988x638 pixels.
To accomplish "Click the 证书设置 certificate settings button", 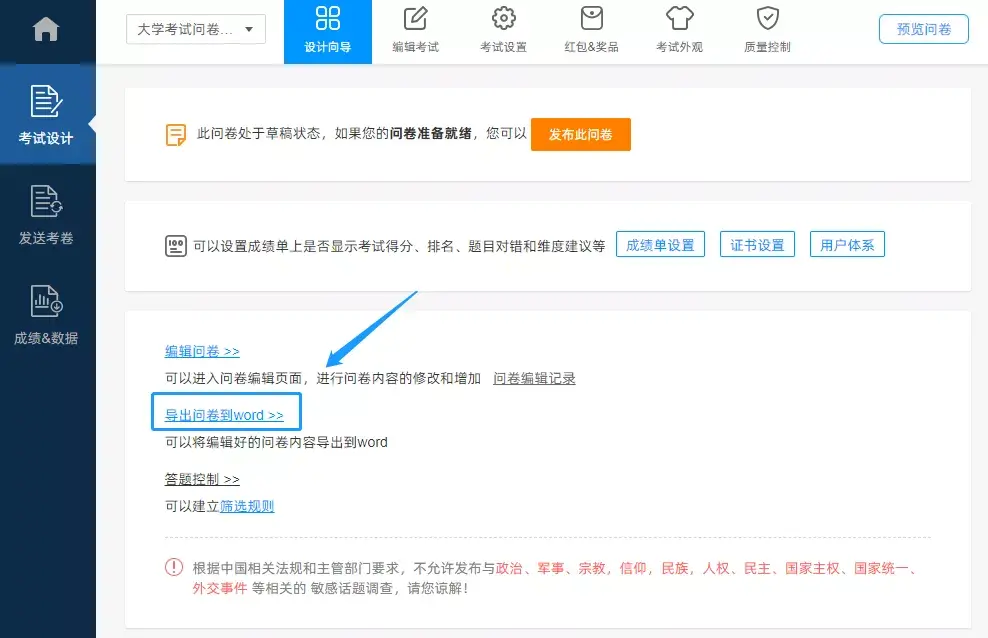I will 757,242.
